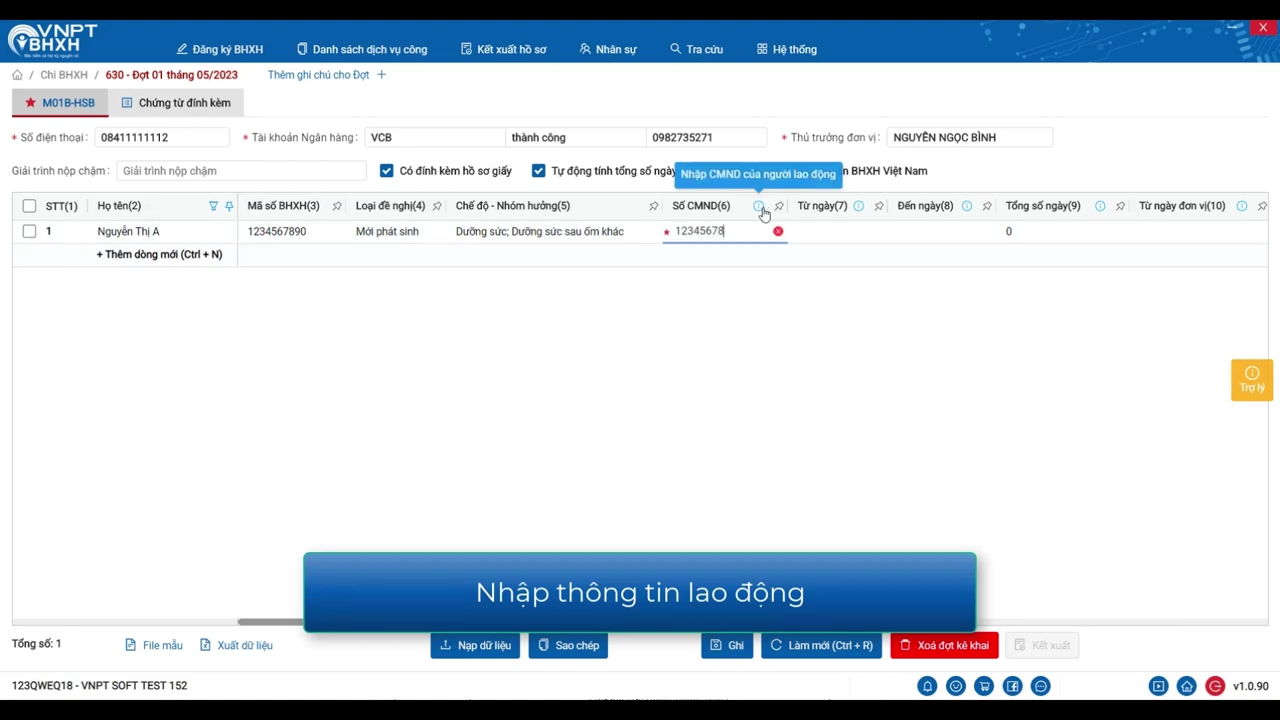Screen dimensions: 1280x720
Task: Click the blue home icon in status bar
Action: coord(1186,686)
